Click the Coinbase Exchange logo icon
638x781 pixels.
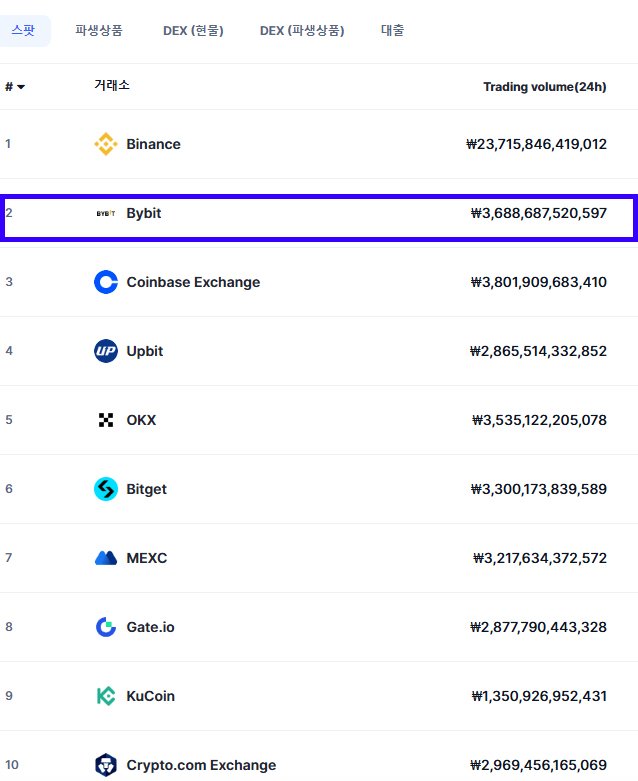[x=106, y=282]
